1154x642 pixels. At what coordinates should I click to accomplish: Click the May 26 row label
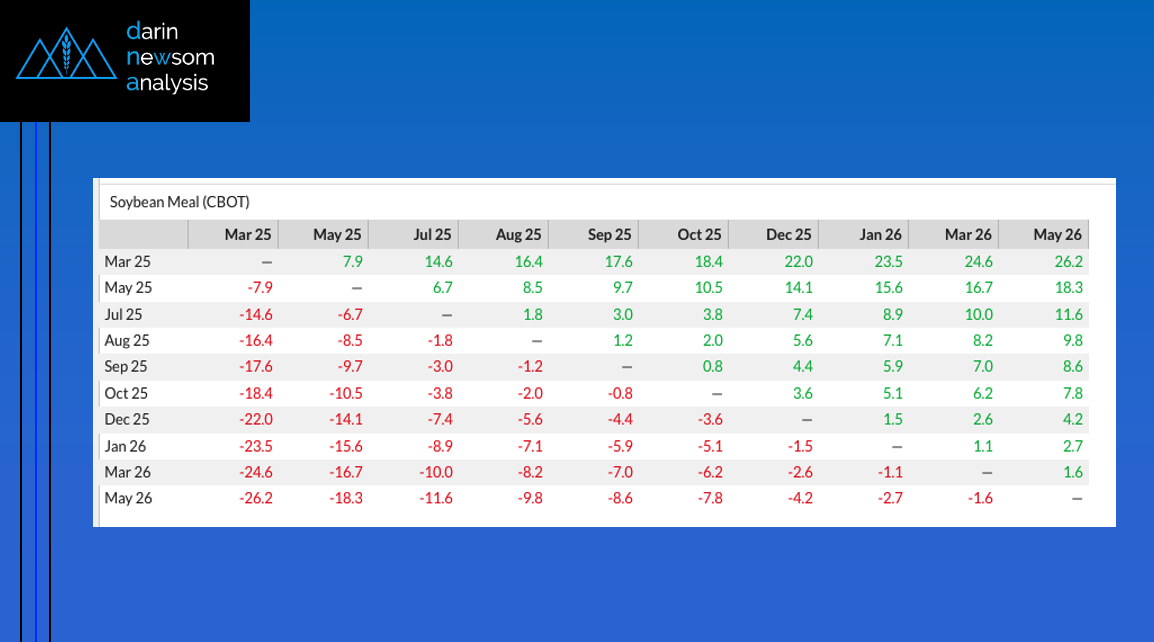point(128,498)
